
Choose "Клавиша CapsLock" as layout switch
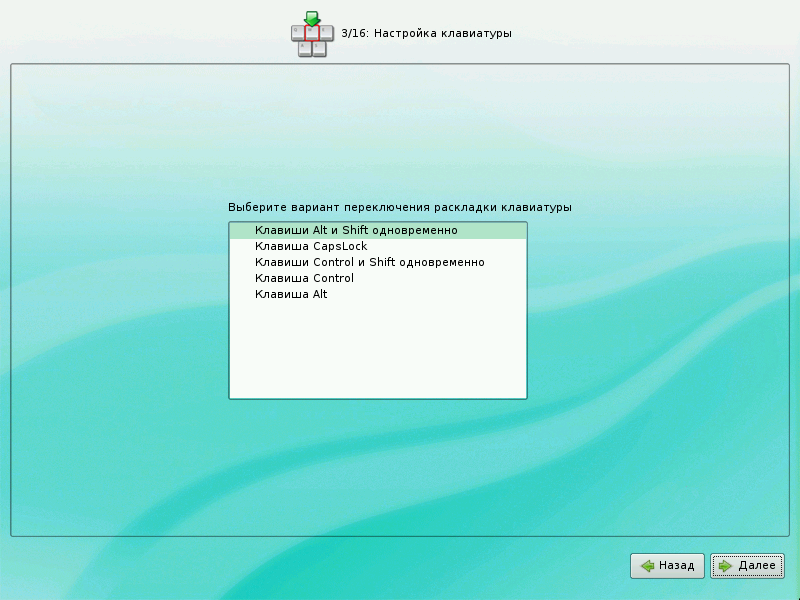pyautogui.click(x=311, y=246)
